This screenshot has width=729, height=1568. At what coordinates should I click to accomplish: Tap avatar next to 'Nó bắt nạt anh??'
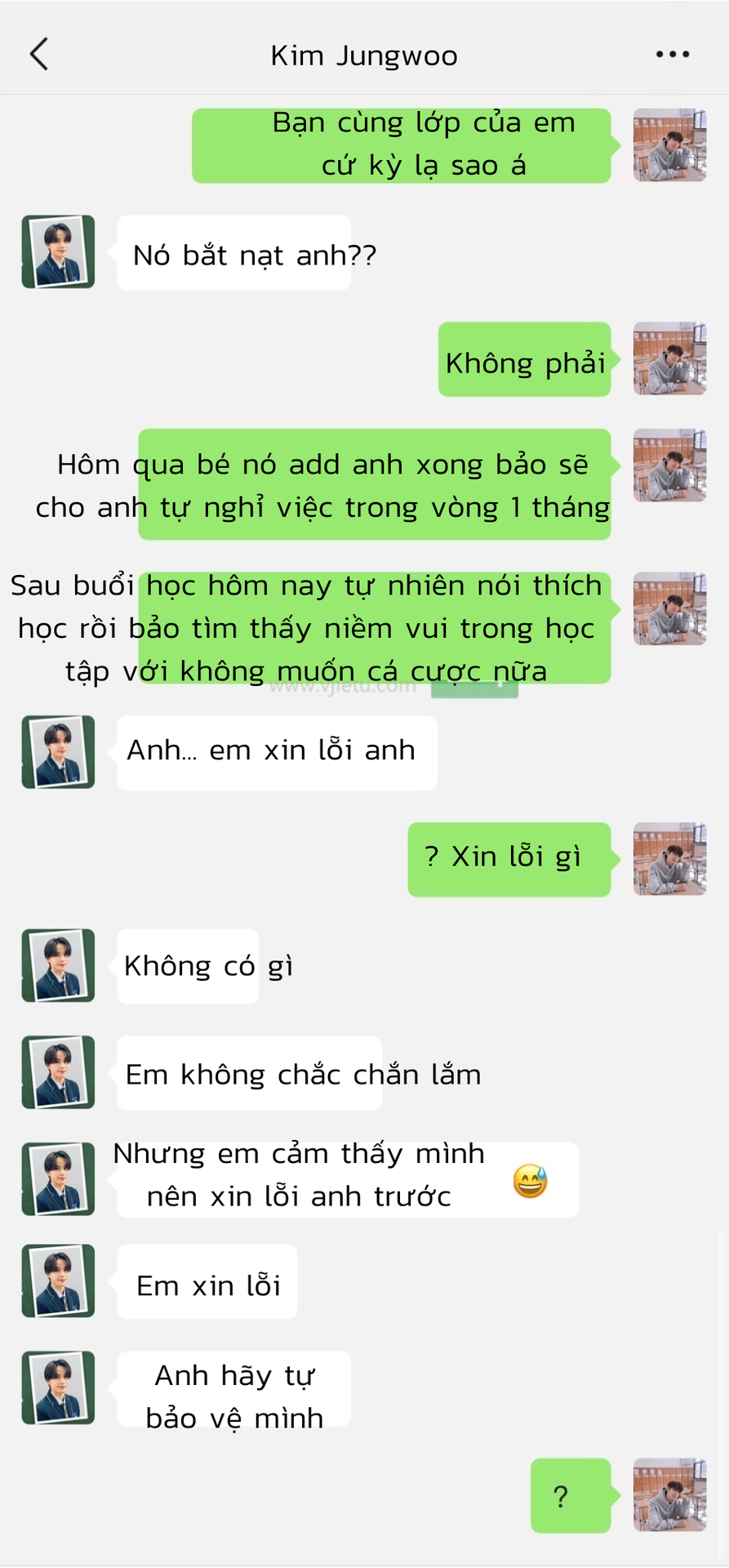pos(58,252)
